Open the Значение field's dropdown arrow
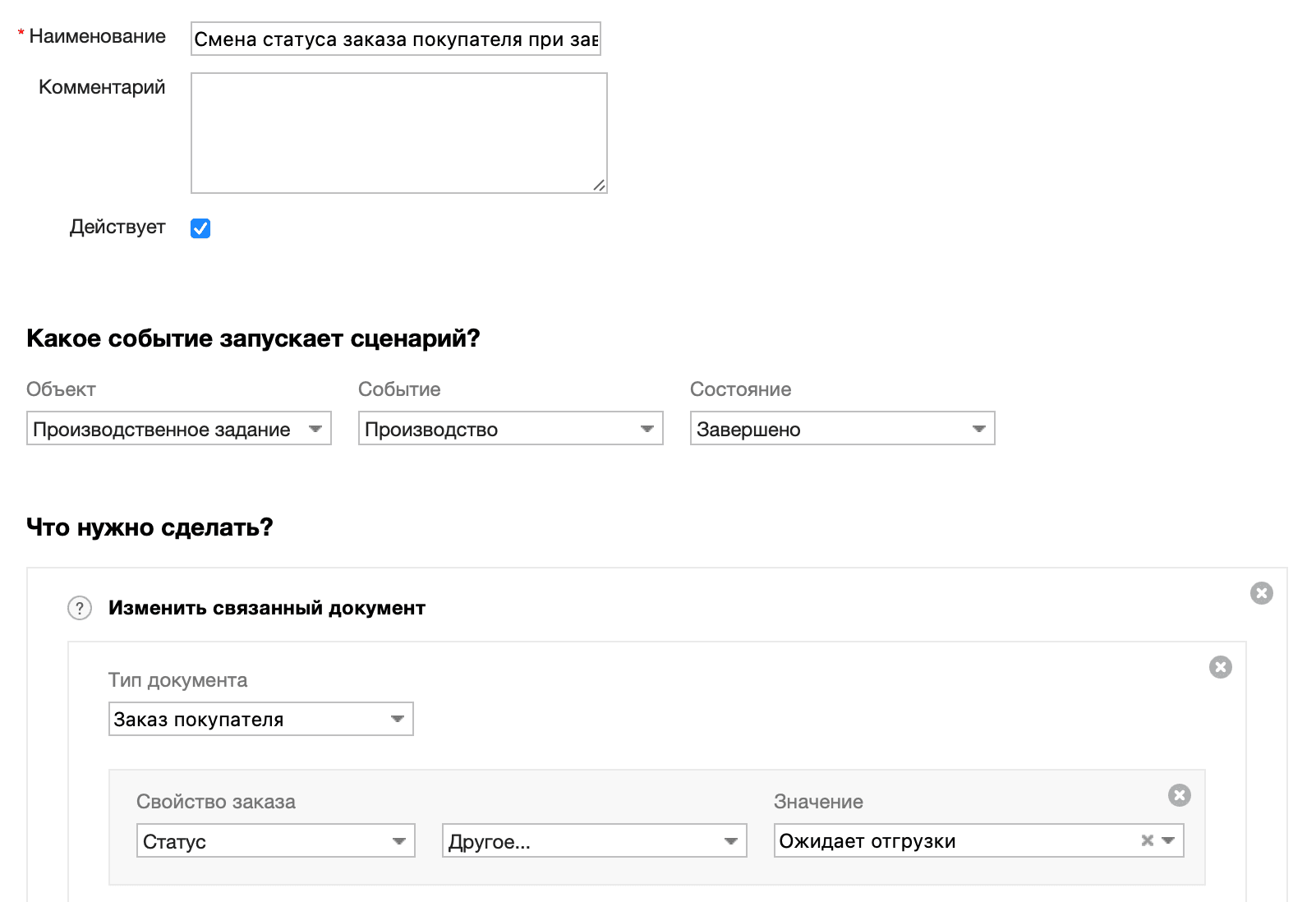The height and width of the screenshot is (902, 1316). pyautogui.click(x=1168, y=840)
